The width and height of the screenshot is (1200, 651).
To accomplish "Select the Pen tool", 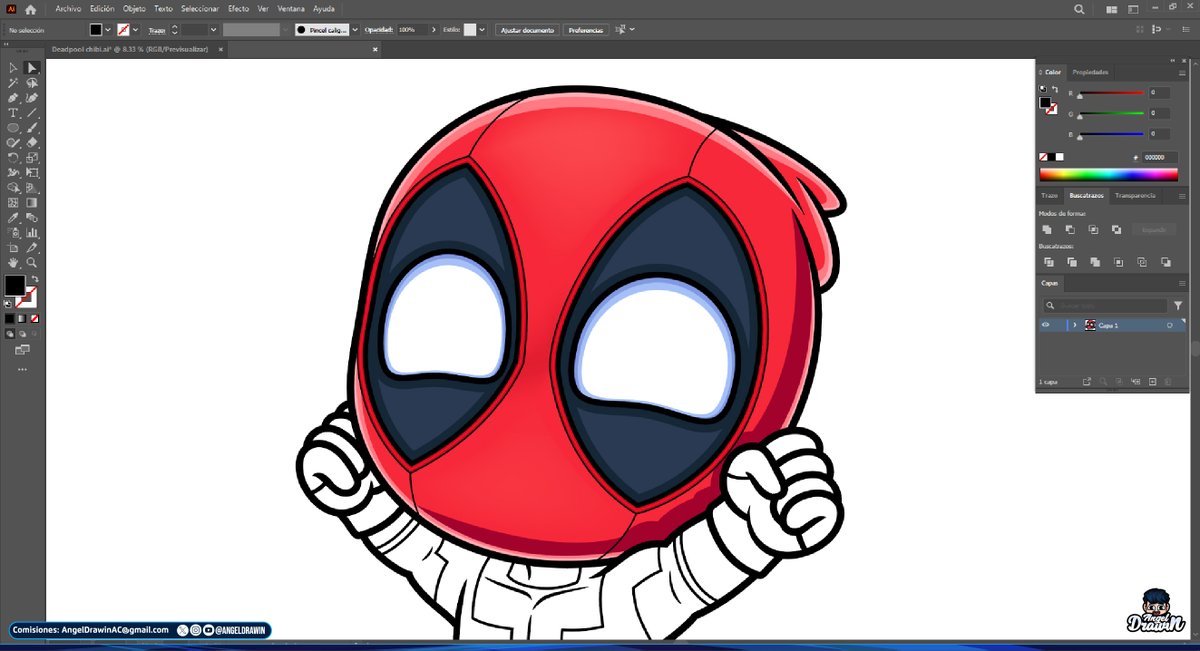I will 13,97.
